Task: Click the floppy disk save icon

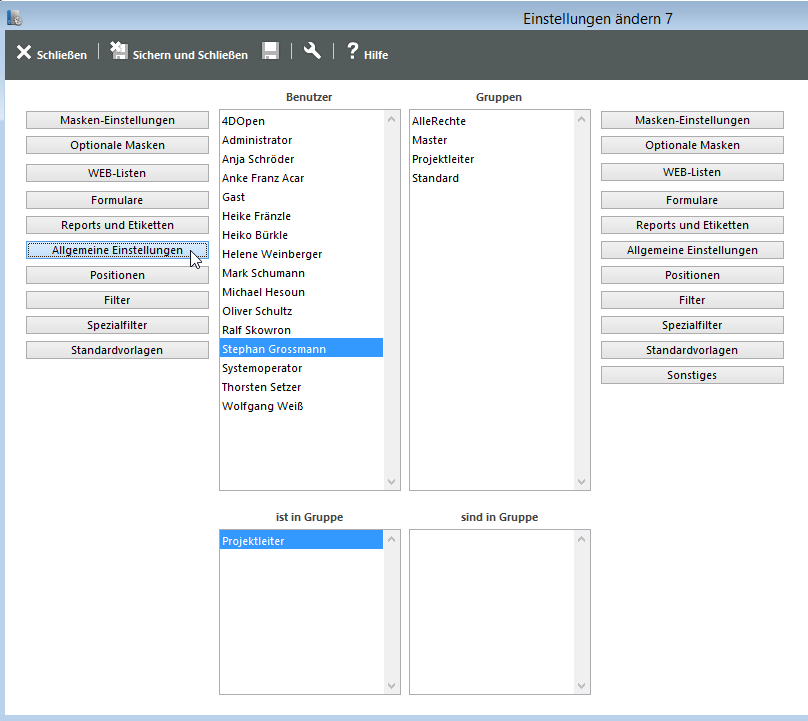Action: (270, 52)
